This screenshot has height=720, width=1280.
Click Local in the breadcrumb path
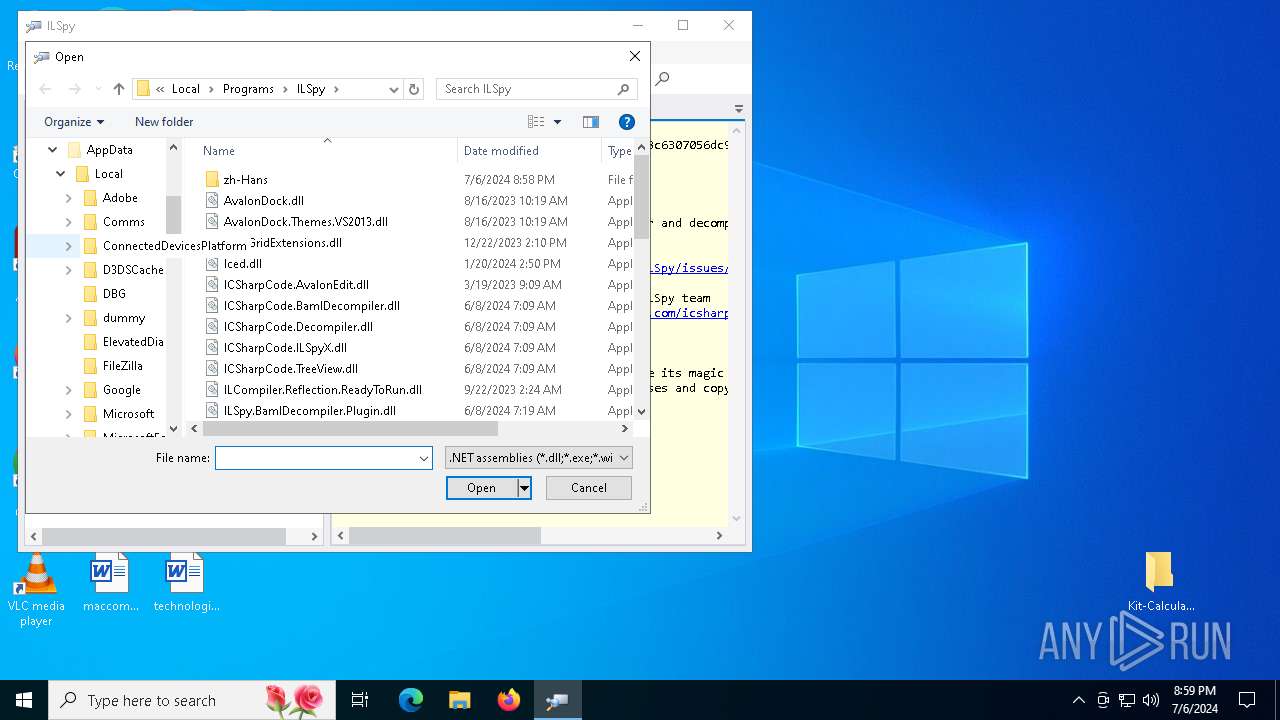tap(186, 89)
